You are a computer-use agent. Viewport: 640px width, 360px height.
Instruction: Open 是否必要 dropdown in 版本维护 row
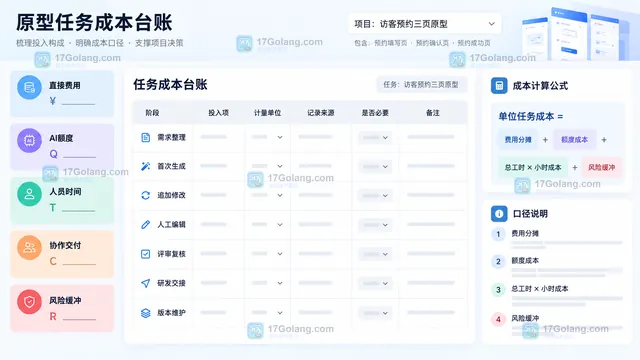(x=375, y=313)
